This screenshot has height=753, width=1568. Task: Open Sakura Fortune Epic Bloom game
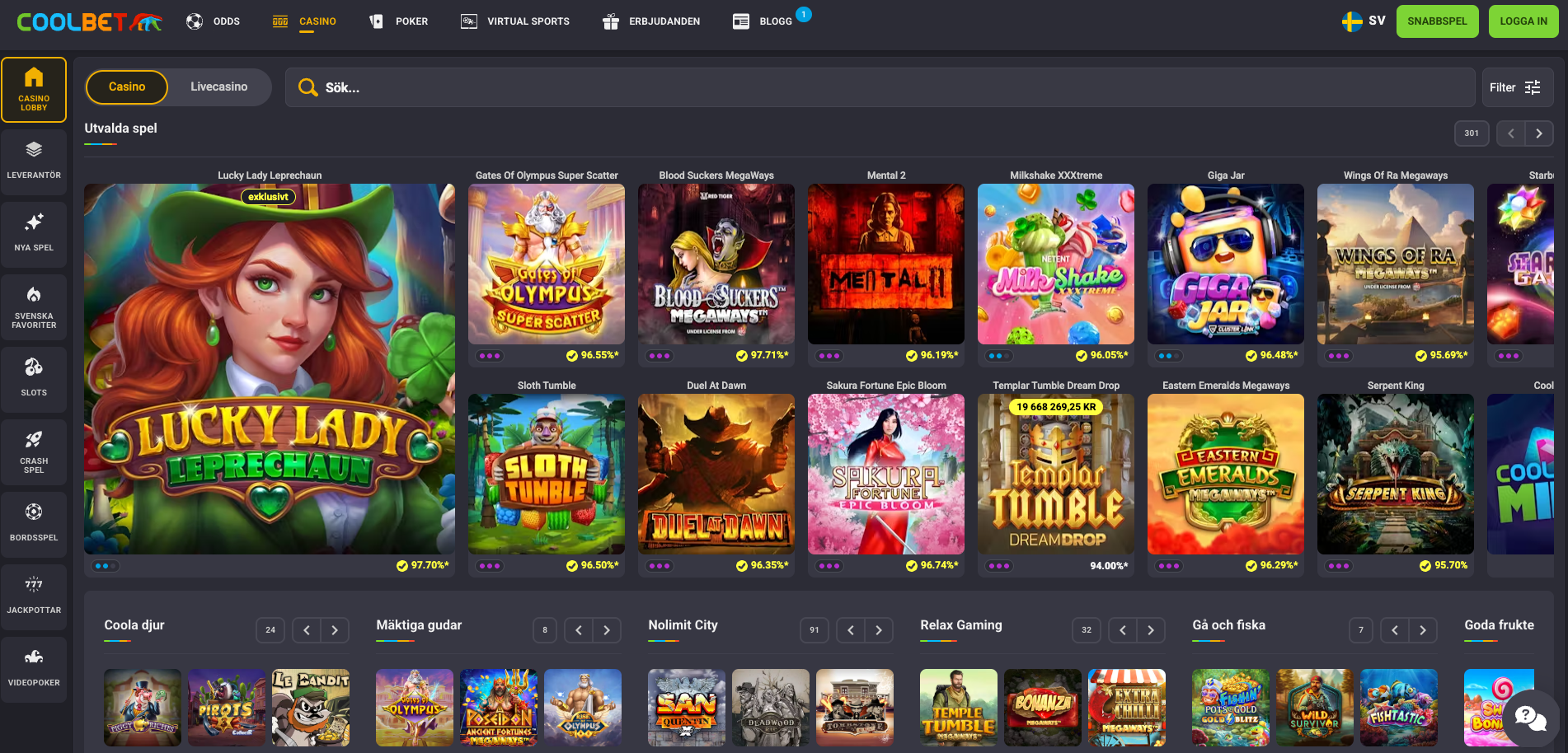tap(886, 474)
